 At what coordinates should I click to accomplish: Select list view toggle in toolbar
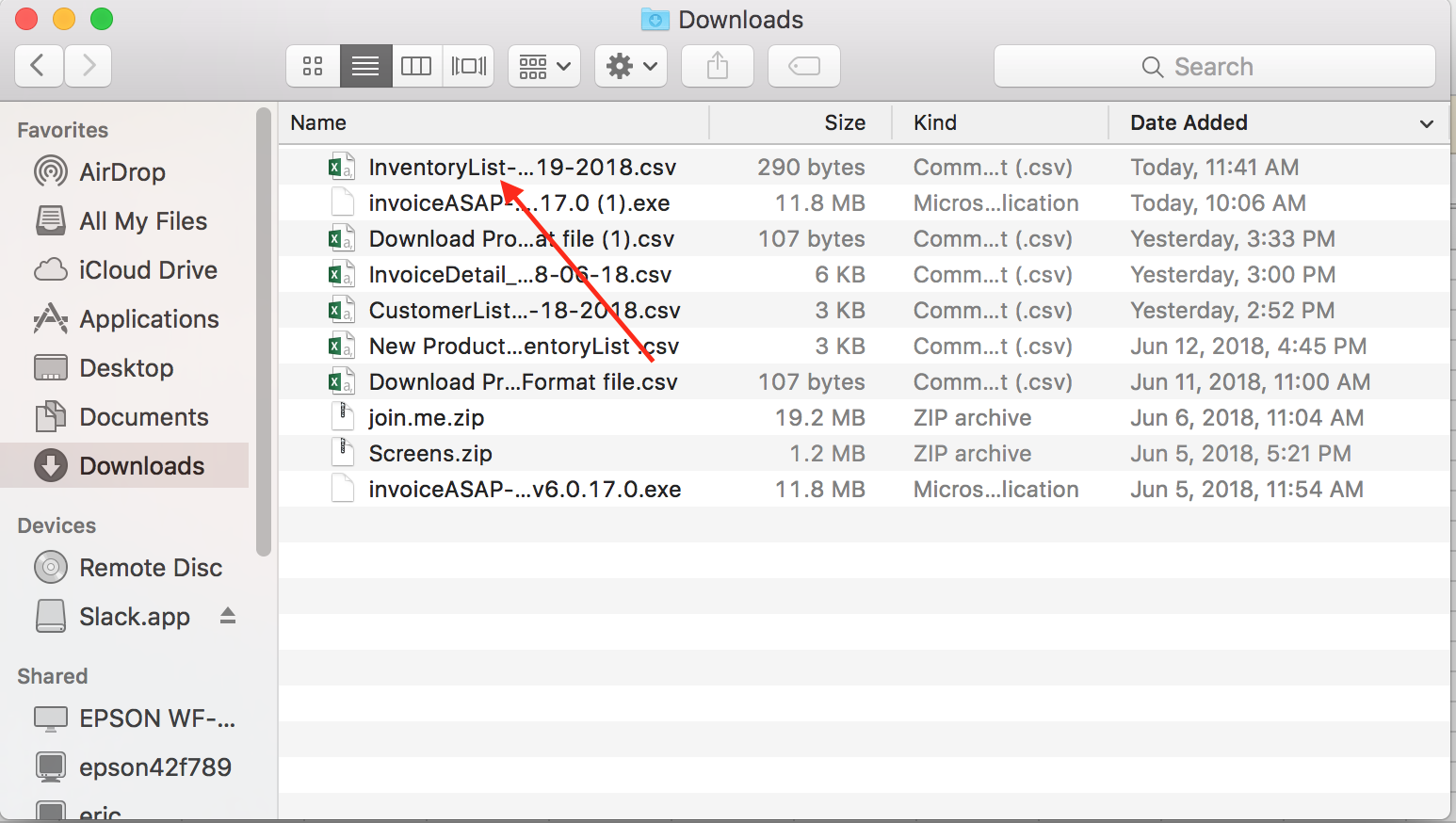click(x=365, y=66)
